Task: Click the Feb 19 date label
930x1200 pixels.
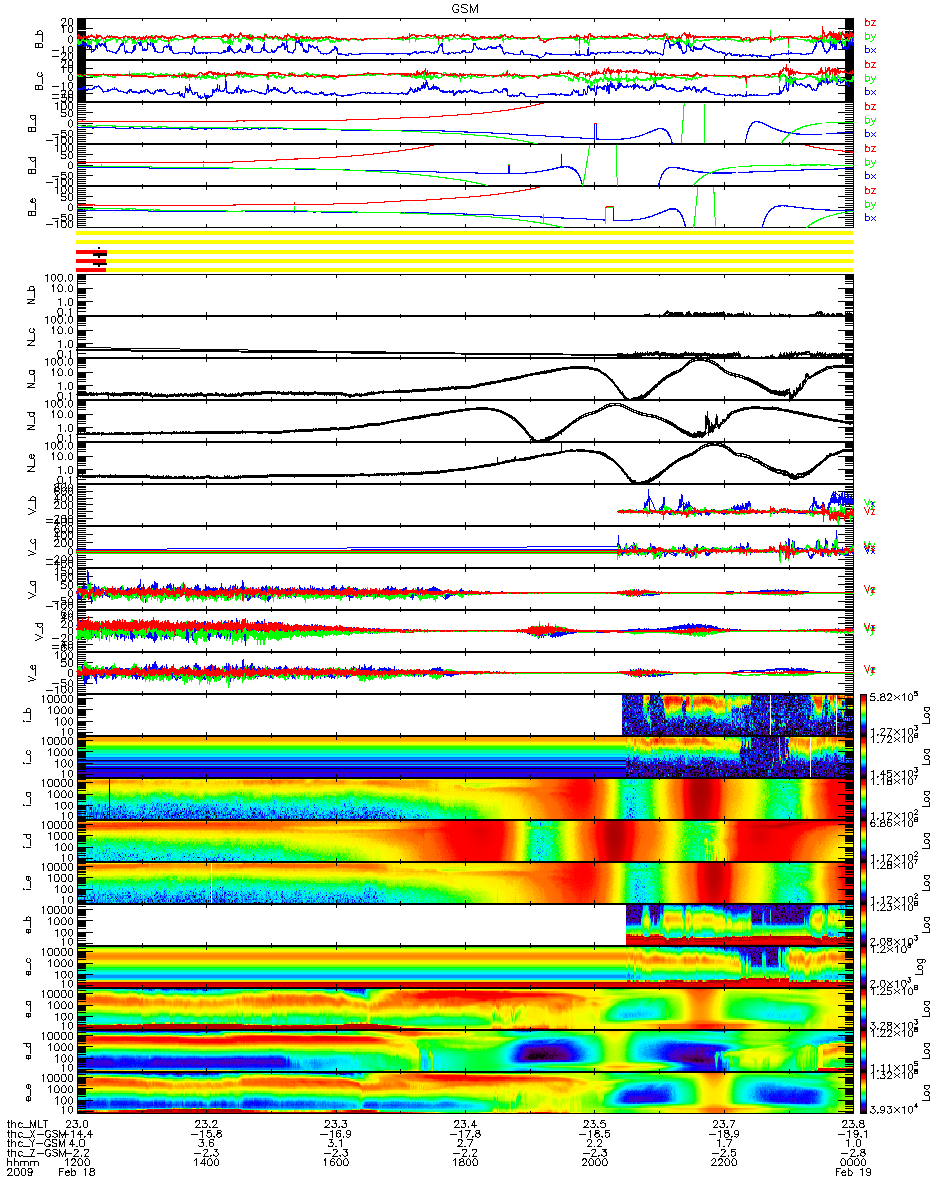Action: 853,1173
